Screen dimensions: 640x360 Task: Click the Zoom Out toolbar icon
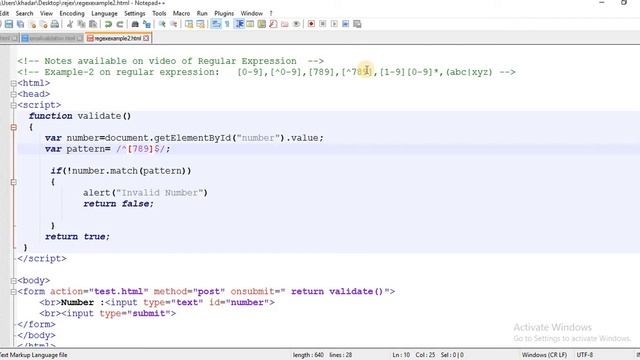pos(173,24)
